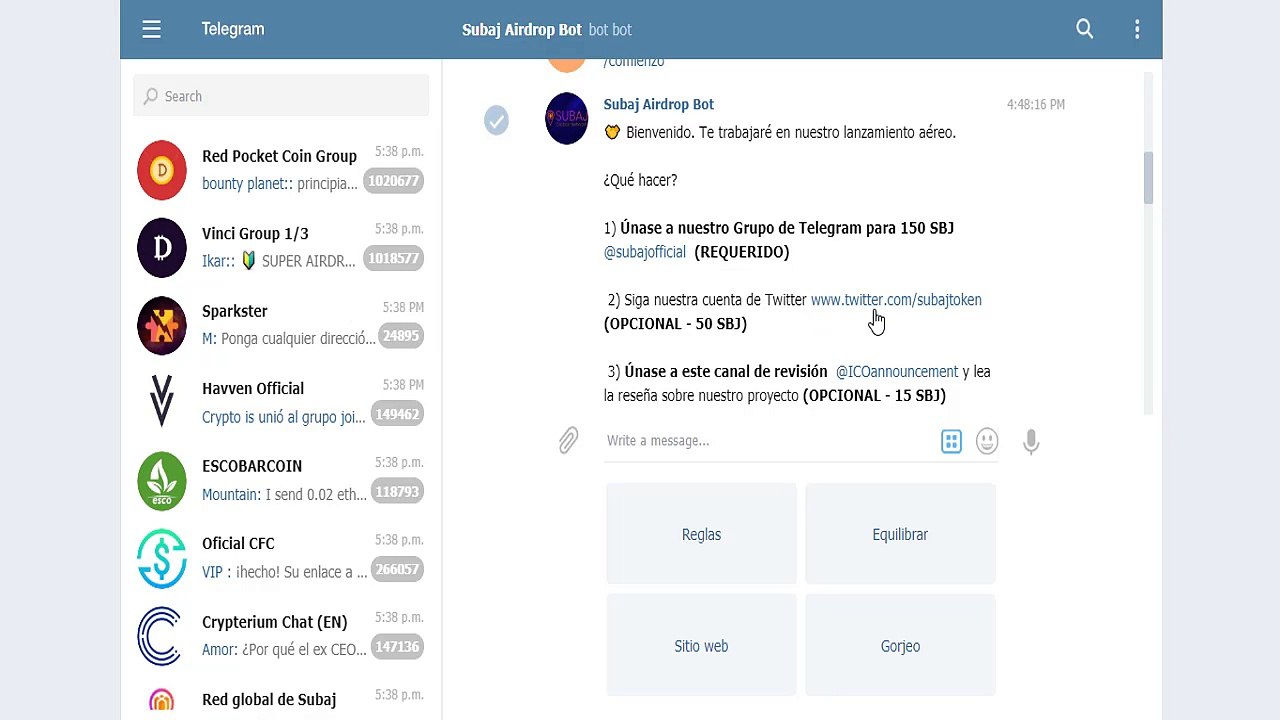
Task: Click the chat message scrollbar thumb
Action: click(1148, 178)
